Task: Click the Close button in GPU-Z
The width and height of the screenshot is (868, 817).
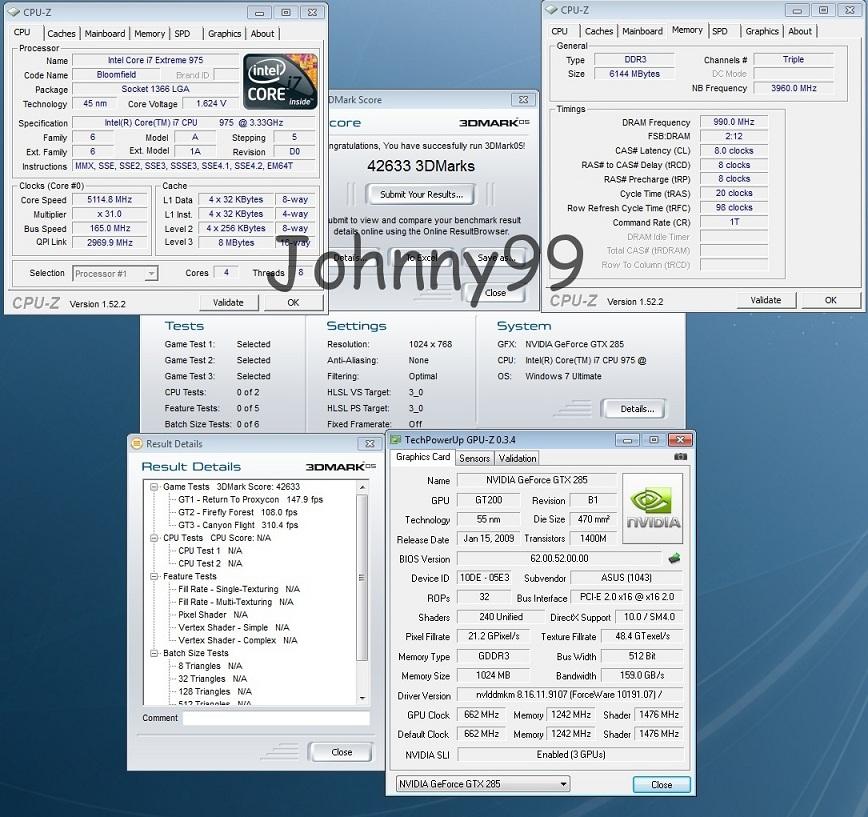Action: pos(662,784)
